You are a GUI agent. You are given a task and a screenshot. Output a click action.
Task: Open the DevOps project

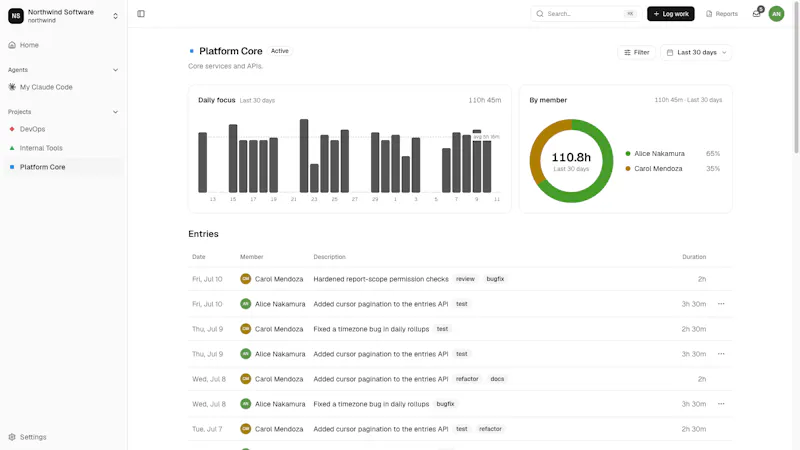[x=63, y=129]
